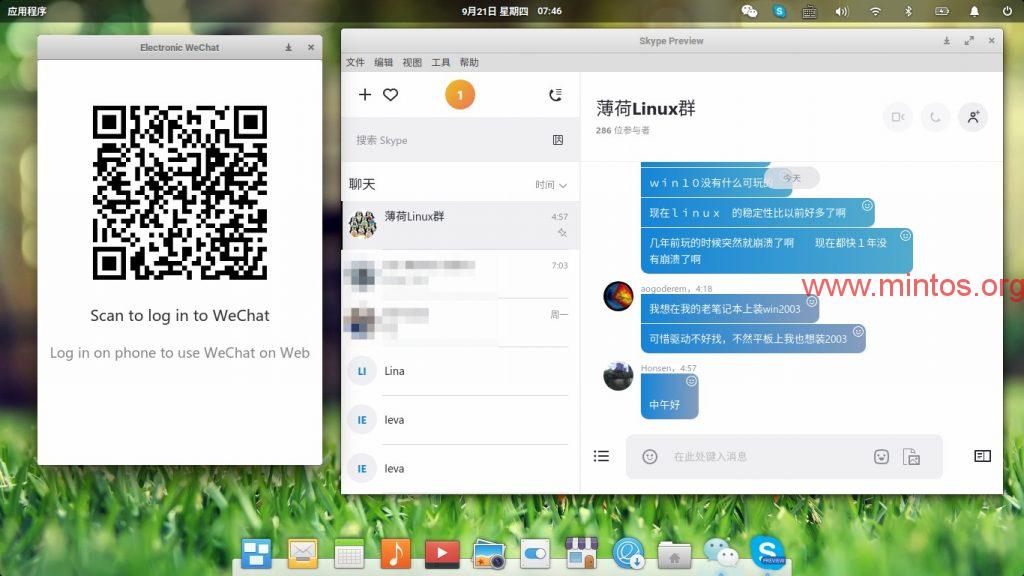
Task: Click the plus new chat icon in Skype
Action: pyautogui.click(x=365, y=95)
